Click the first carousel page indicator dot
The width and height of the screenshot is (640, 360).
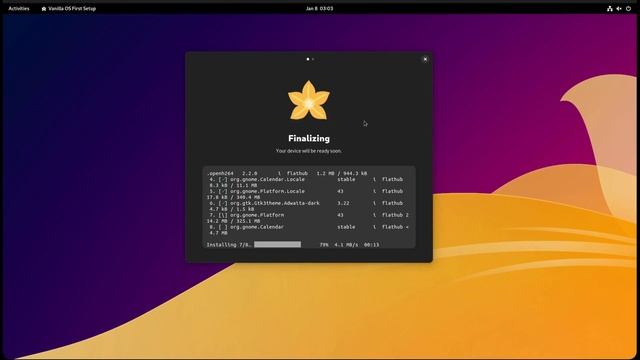click(x=308, y=59)
